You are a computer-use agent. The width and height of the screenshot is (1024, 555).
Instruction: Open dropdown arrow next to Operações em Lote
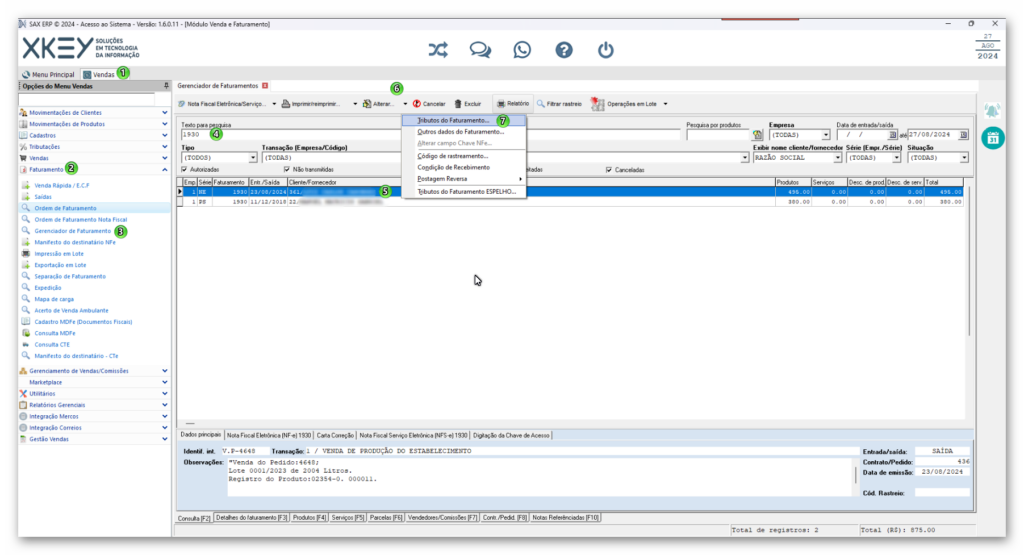click(x=665, y=104)
